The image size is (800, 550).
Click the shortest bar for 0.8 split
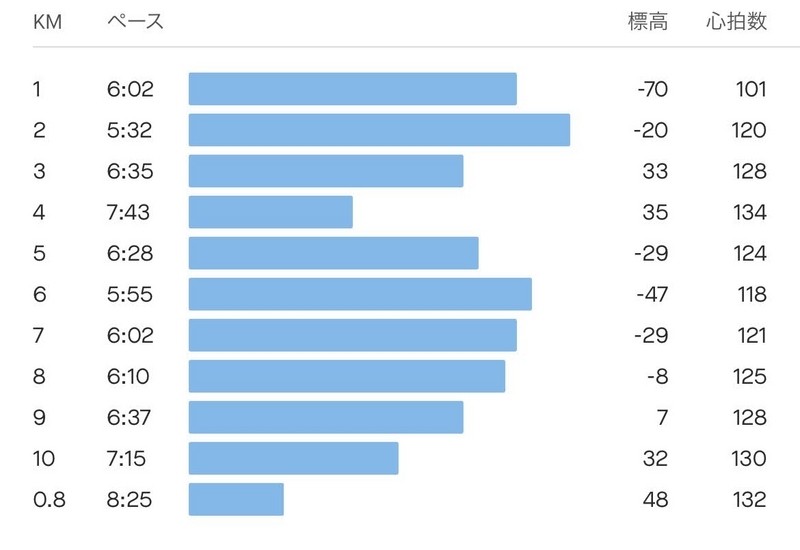[x=236, y=499]
